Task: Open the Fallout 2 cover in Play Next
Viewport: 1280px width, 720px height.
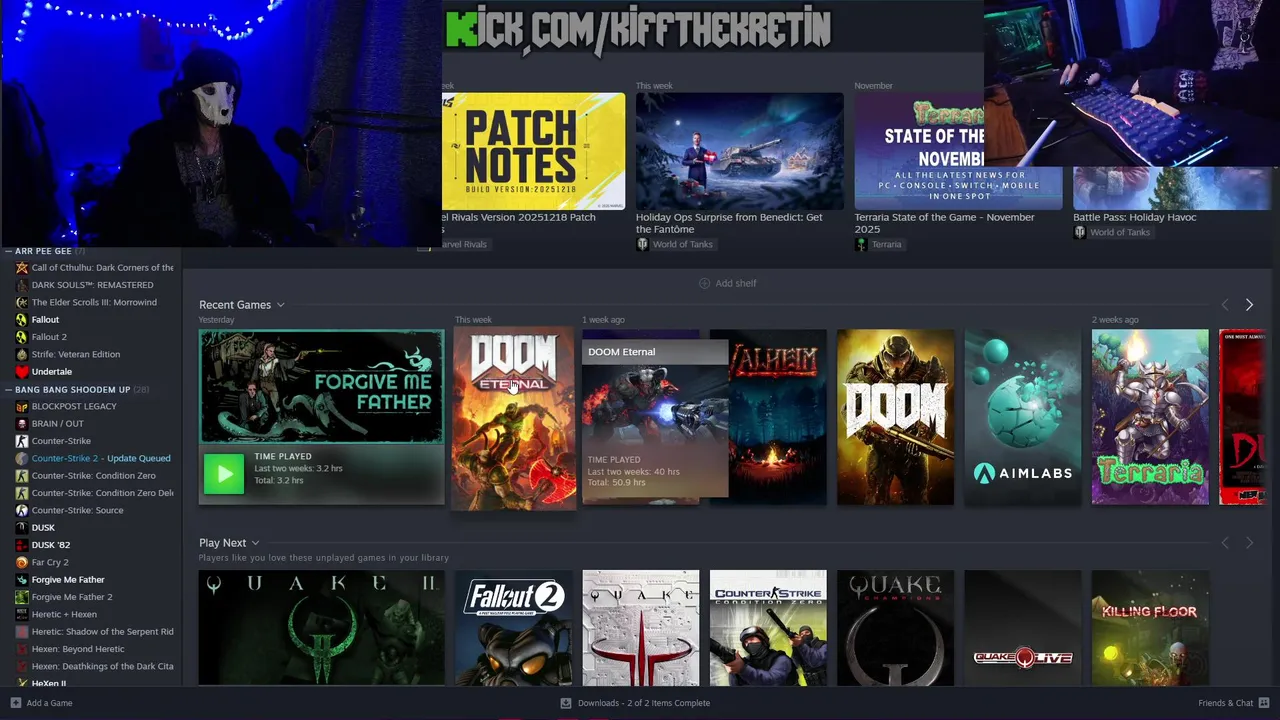Action: [514, 628]
